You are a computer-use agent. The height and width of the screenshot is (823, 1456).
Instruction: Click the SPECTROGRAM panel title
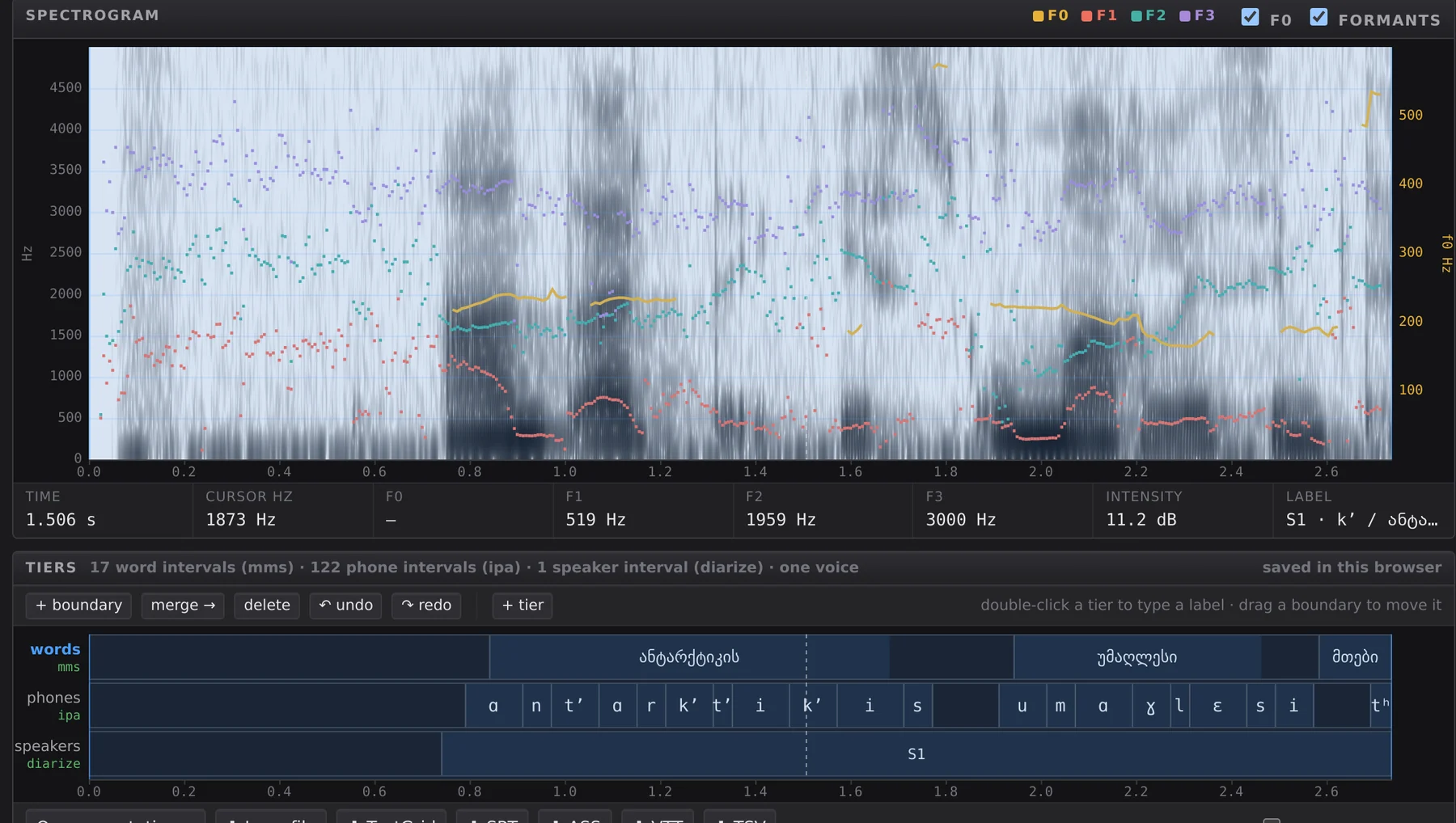[92, 15]
